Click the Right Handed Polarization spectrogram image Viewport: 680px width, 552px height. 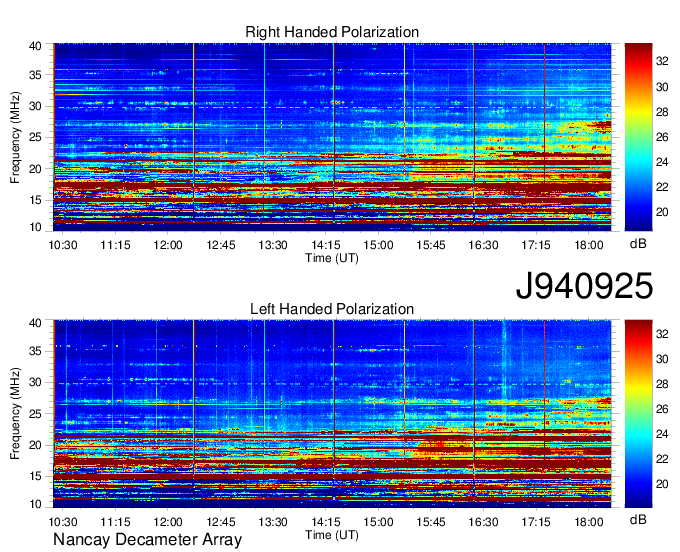pos(332,137)
